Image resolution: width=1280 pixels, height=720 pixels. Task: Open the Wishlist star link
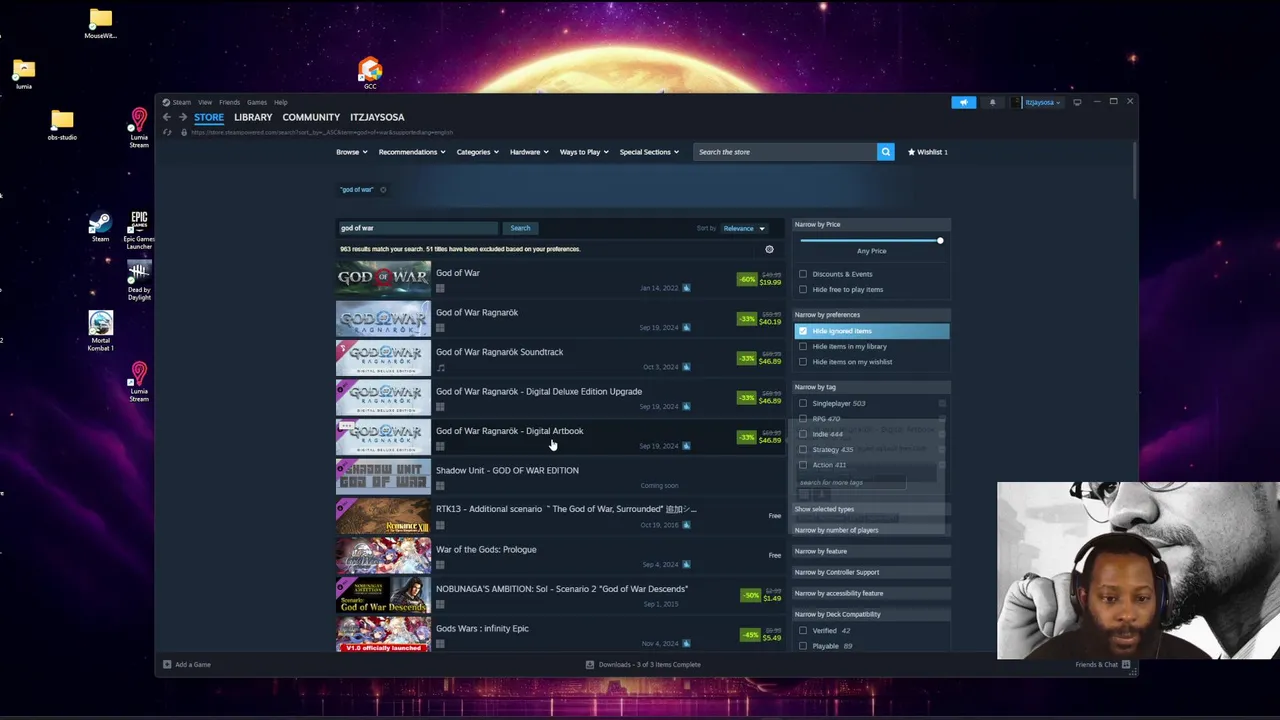point(927,152)
